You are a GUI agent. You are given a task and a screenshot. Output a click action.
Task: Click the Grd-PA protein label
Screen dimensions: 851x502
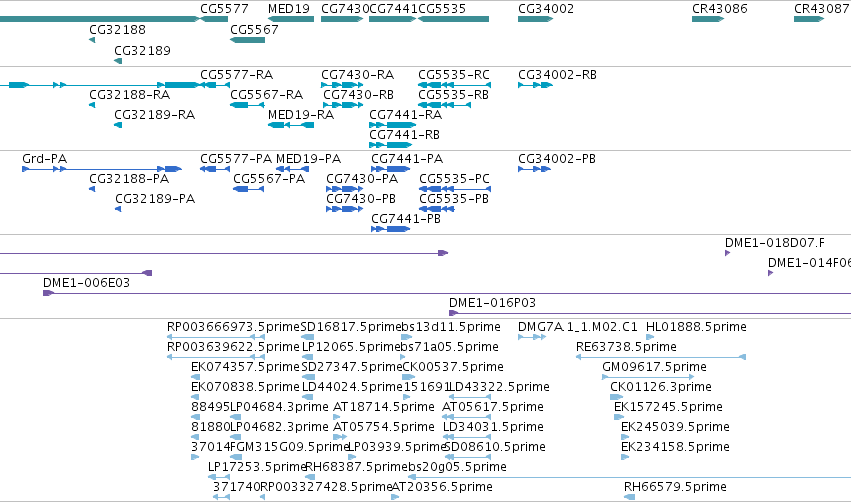pyautogui.click(x=45, y=159)
